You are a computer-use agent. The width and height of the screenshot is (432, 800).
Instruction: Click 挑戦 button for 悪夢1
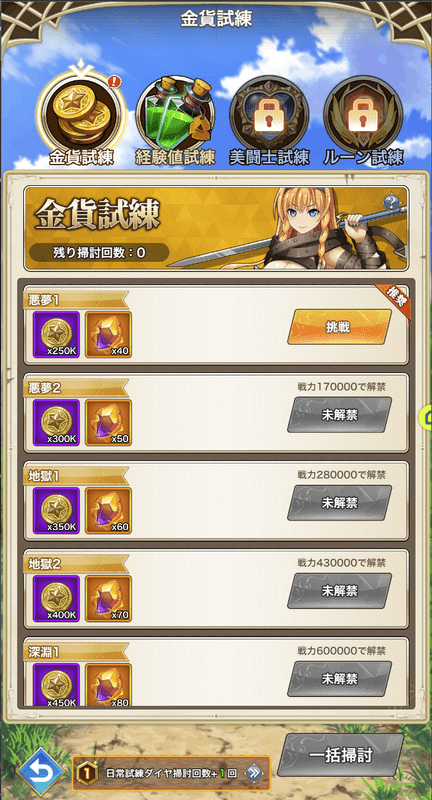pyautogui.click(x=339, y=327)
